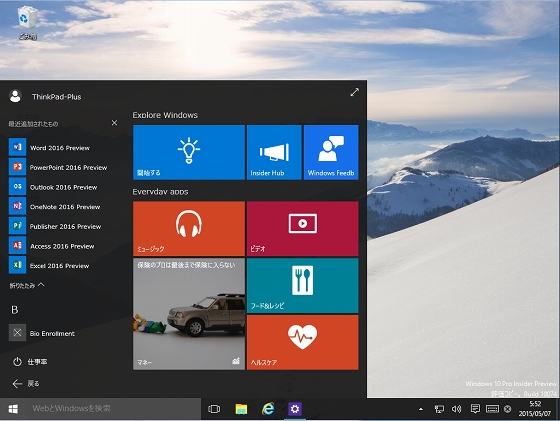
Task: Open the Video tile
Action: [302, 229]
